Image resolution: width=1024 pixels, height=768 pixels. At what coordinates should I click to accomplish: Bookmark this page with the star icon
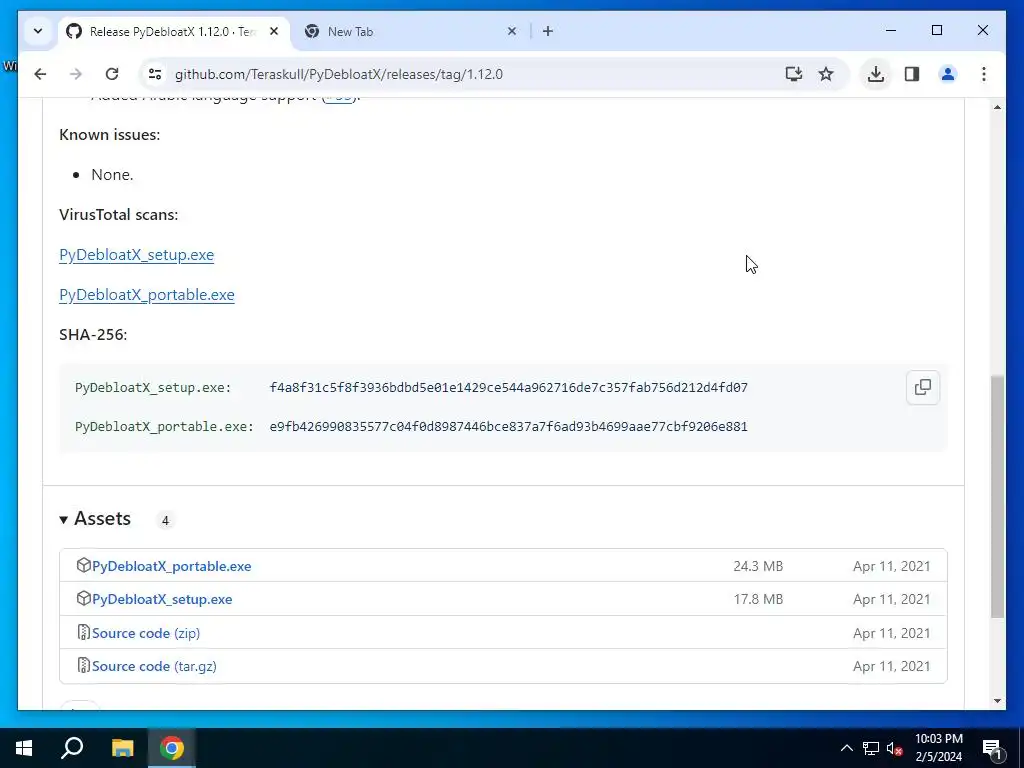click(x=826, y=74)
